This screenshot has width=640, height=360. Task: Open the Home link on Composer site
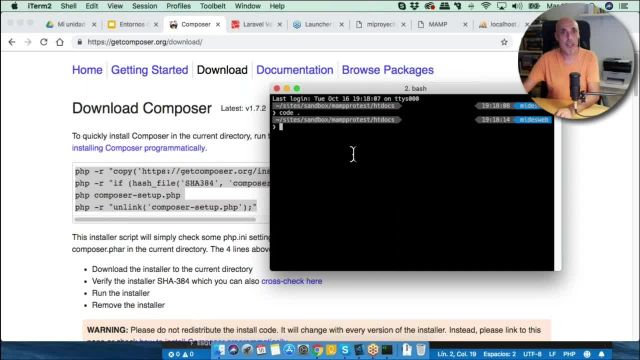[x=87, y=70]
